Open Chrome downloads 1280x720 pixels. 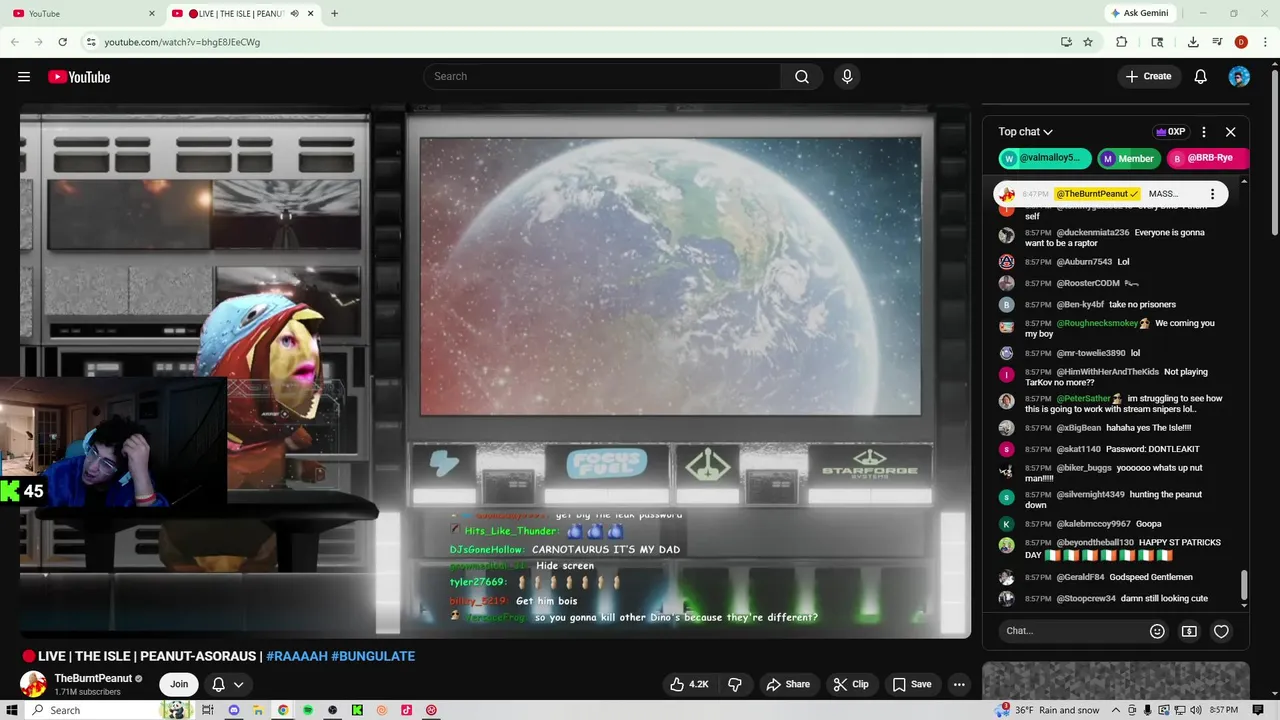1193,42
